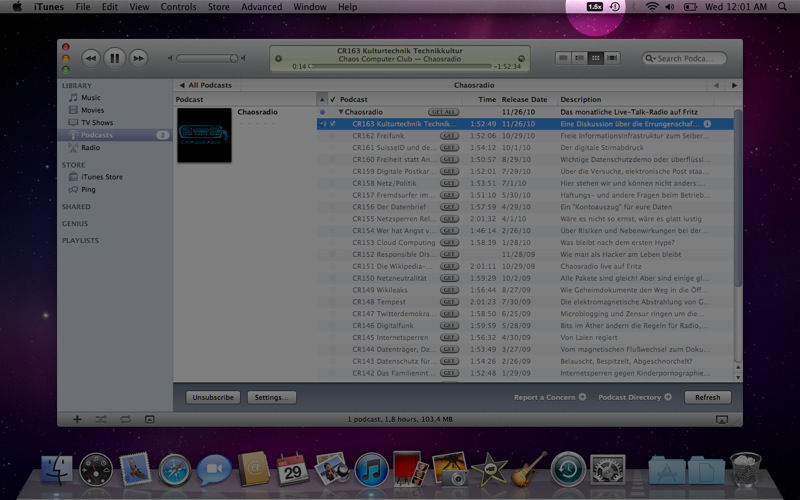Skip to previous track with rewind button
The image size is (800, 500).
tap(91, 58)
